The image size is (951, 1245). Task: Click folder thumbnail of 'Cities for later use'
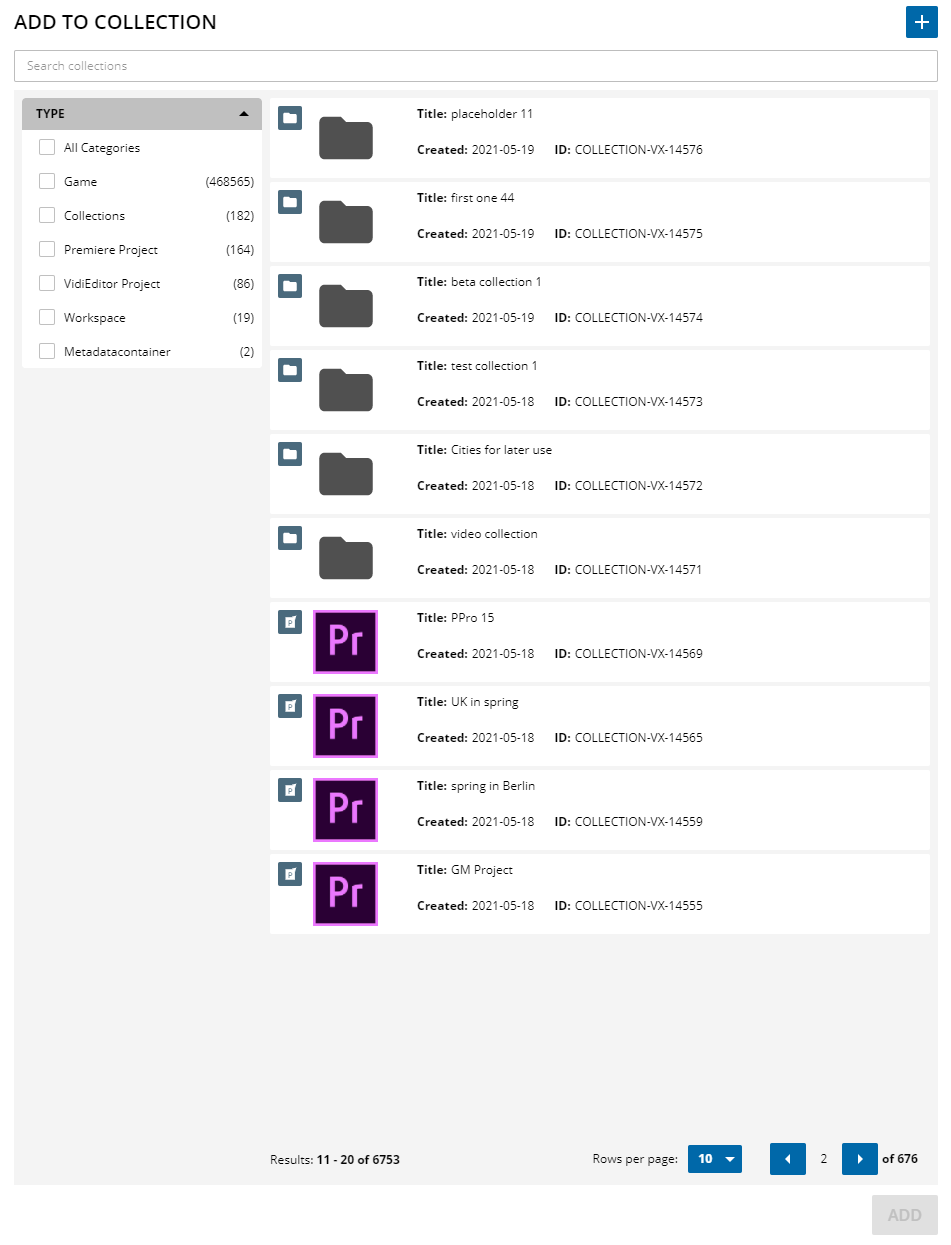click(345, 474)
